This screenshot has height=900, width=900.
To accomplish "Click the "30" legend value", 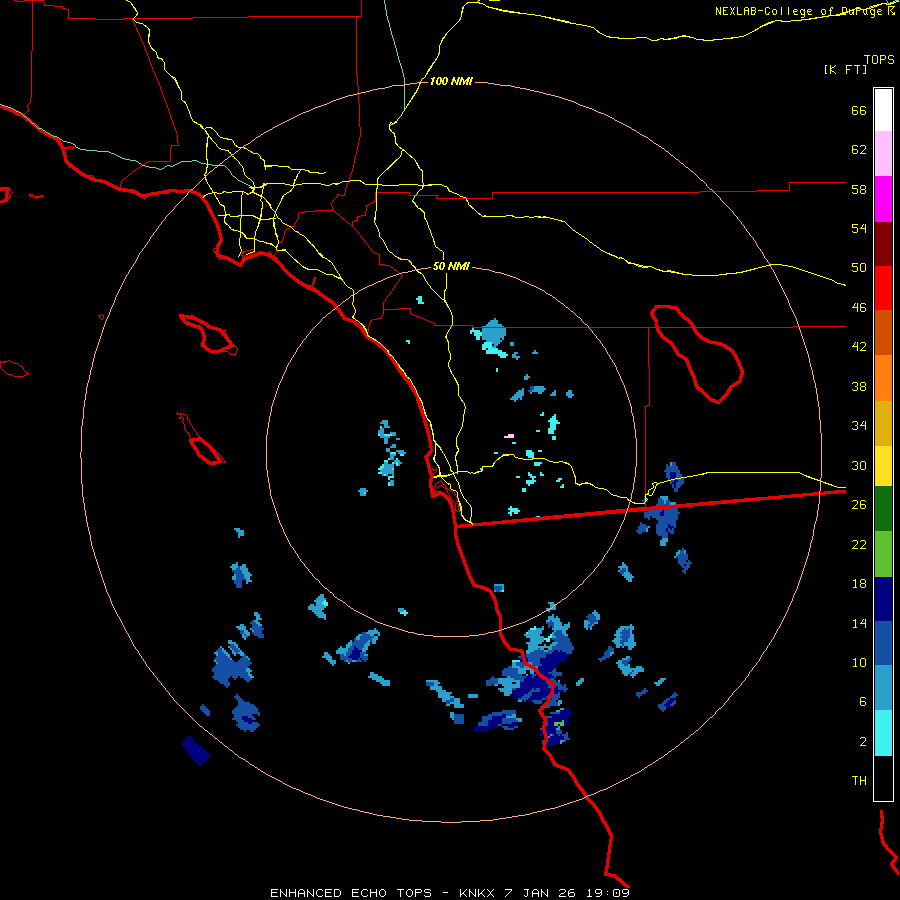I will (859, 465).
